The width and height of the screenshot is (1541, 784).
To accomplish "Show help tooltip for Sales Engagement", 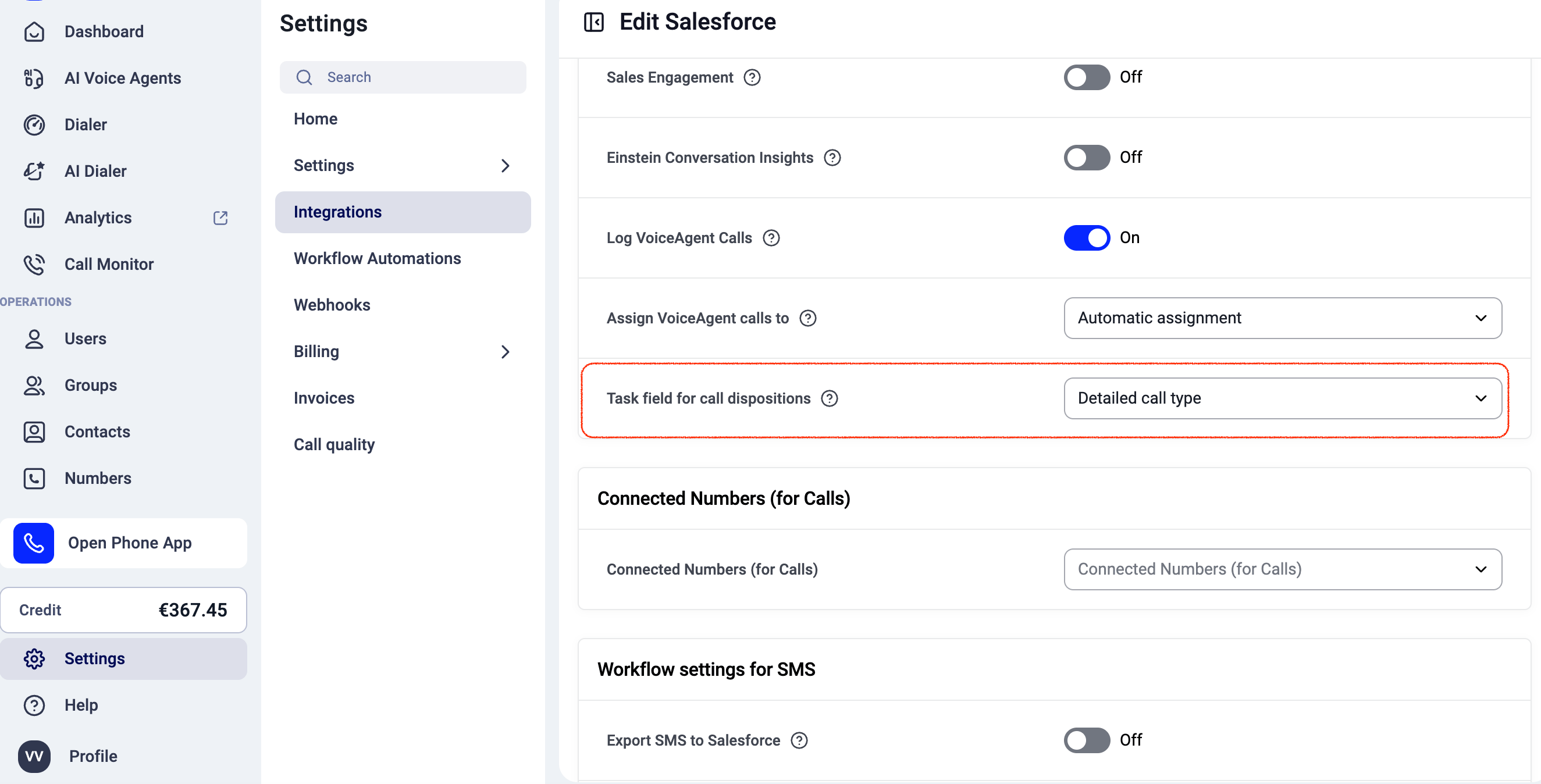I will click(752, 78).
